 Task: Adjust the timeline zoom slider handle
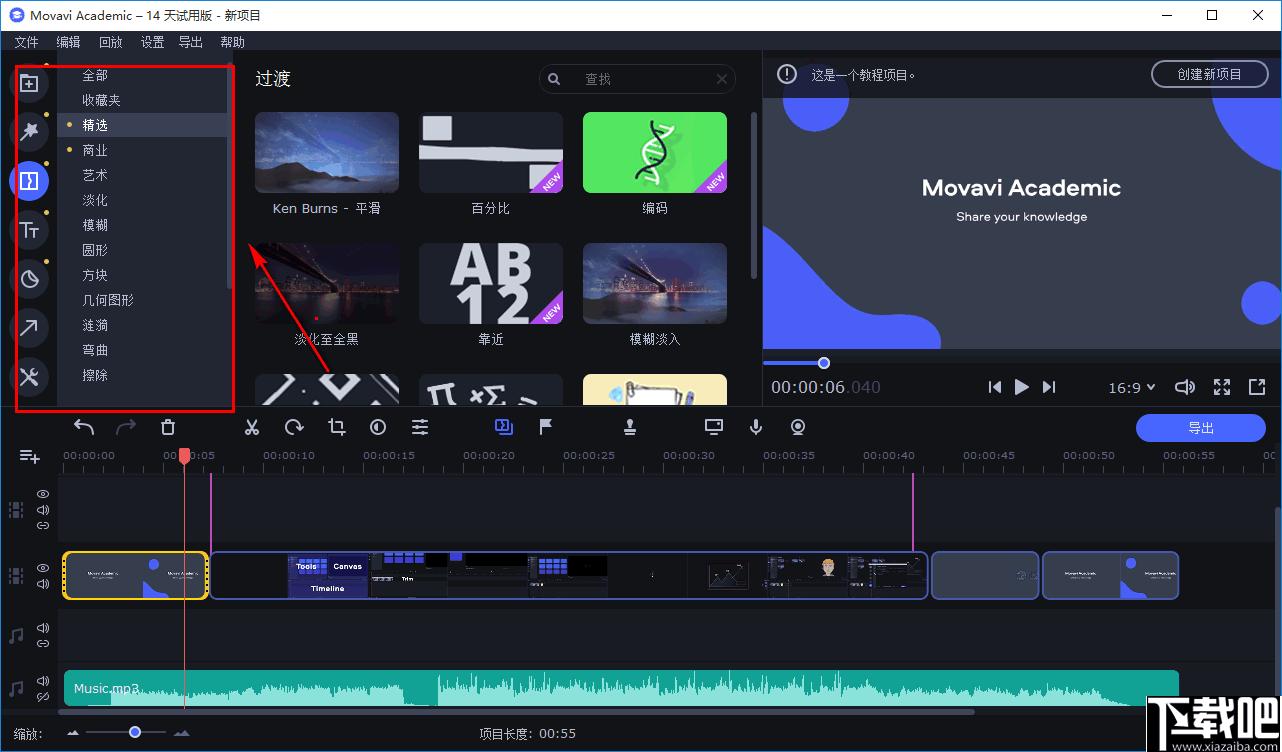tap(135, 732)
